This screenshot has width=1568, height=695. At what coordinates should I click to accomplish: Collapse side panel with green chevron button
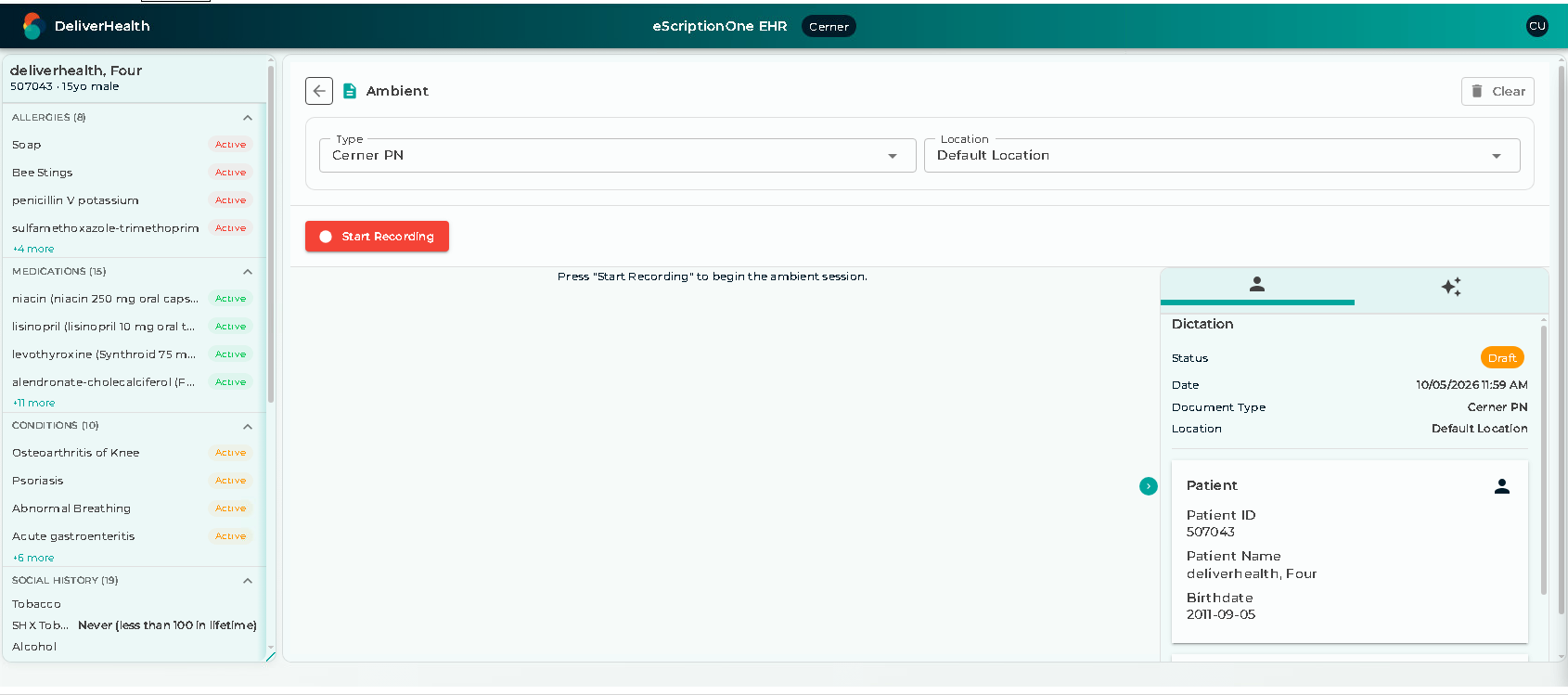point(1149,486)
